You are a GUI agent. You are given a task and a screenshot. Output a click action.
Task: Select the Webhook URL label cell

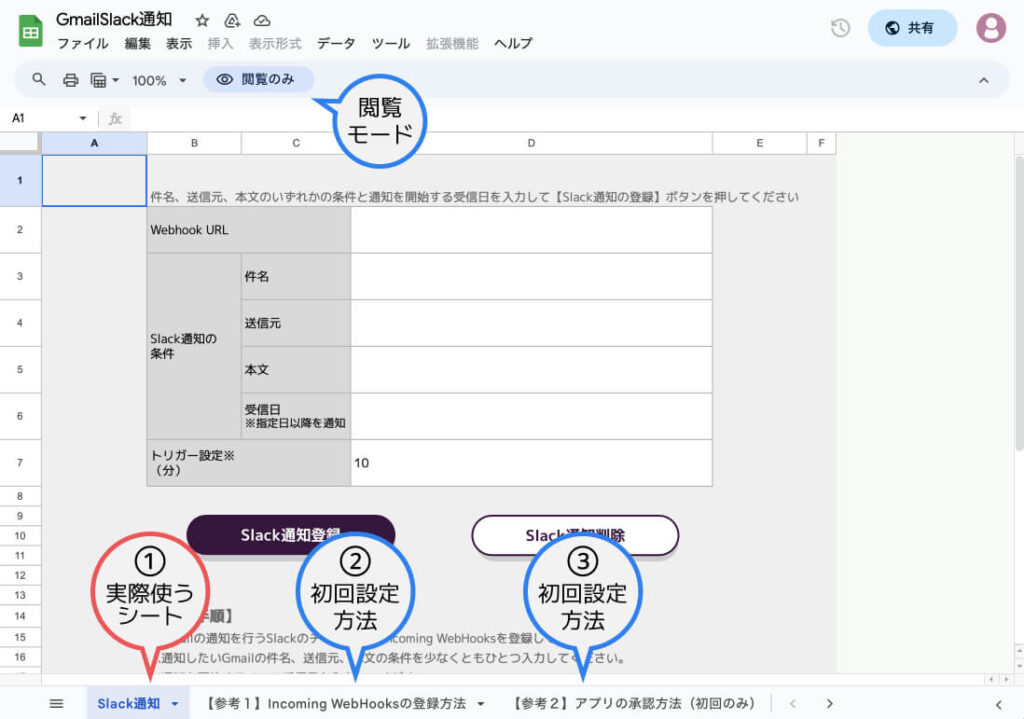tap(249, 230)
